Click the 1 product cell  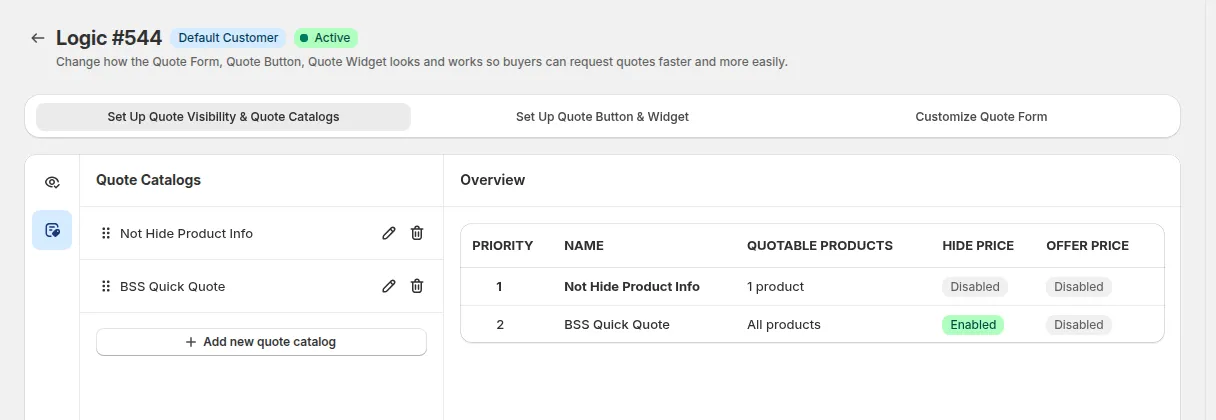(x=775, y=287)
